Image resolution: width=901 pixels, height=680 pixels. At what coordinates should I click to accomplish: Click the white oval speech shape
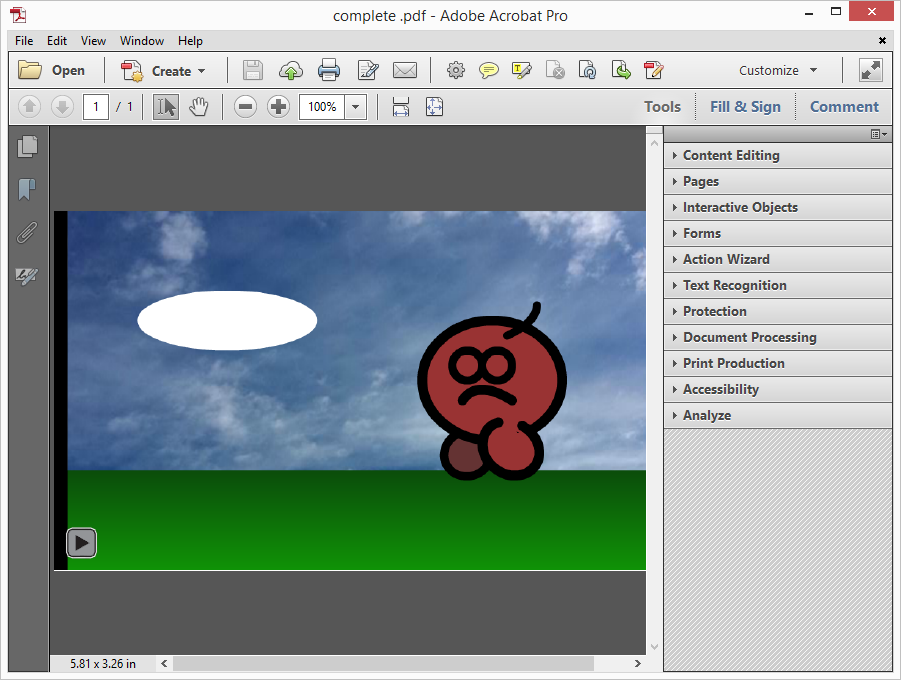(227, 320)
